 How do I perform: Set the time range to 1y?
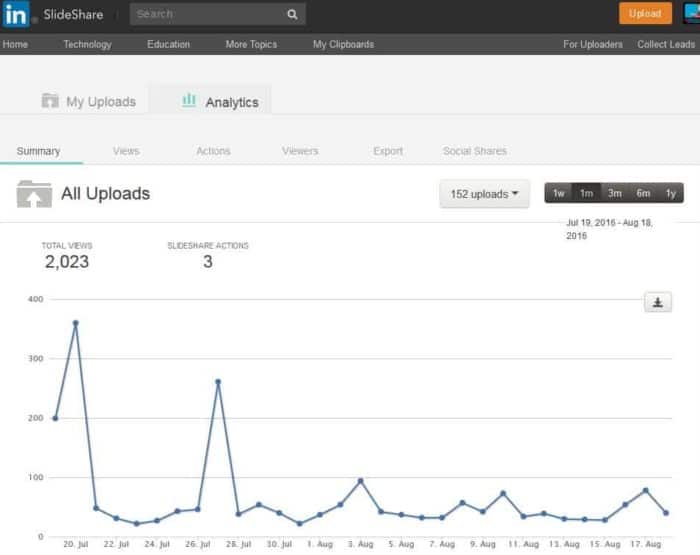coord(671,193)
